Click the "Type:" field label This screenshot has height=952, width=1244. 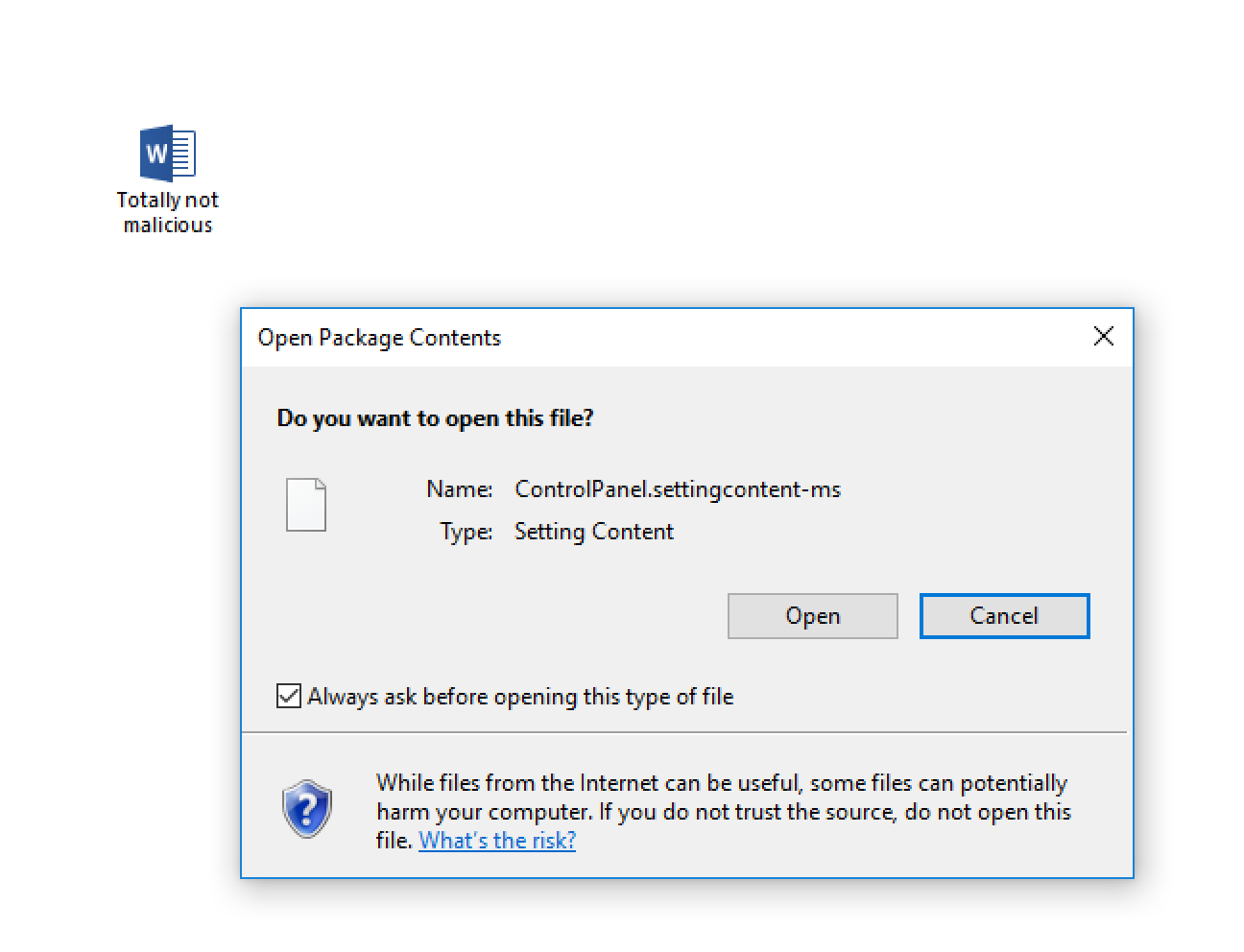pos(466,532)
